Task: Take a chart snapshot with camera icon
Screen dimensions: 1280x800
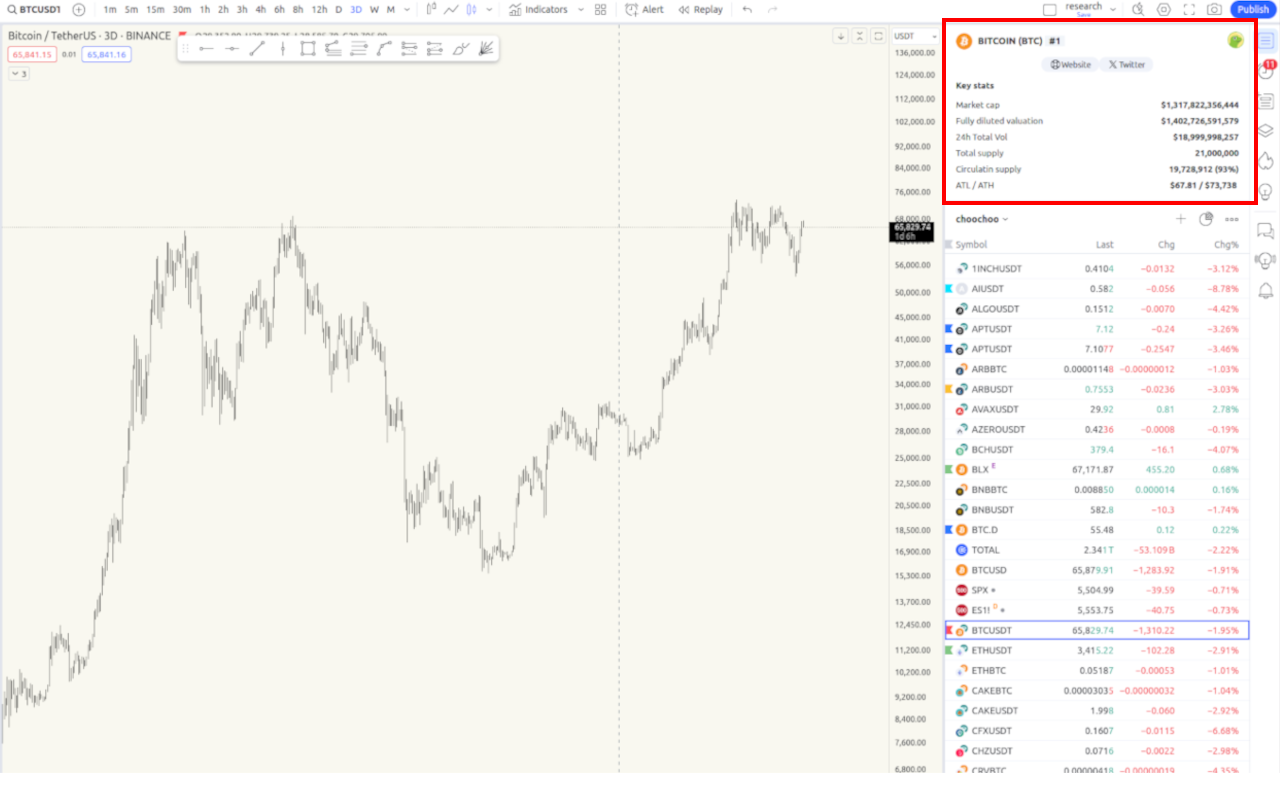Action: 1213,10
